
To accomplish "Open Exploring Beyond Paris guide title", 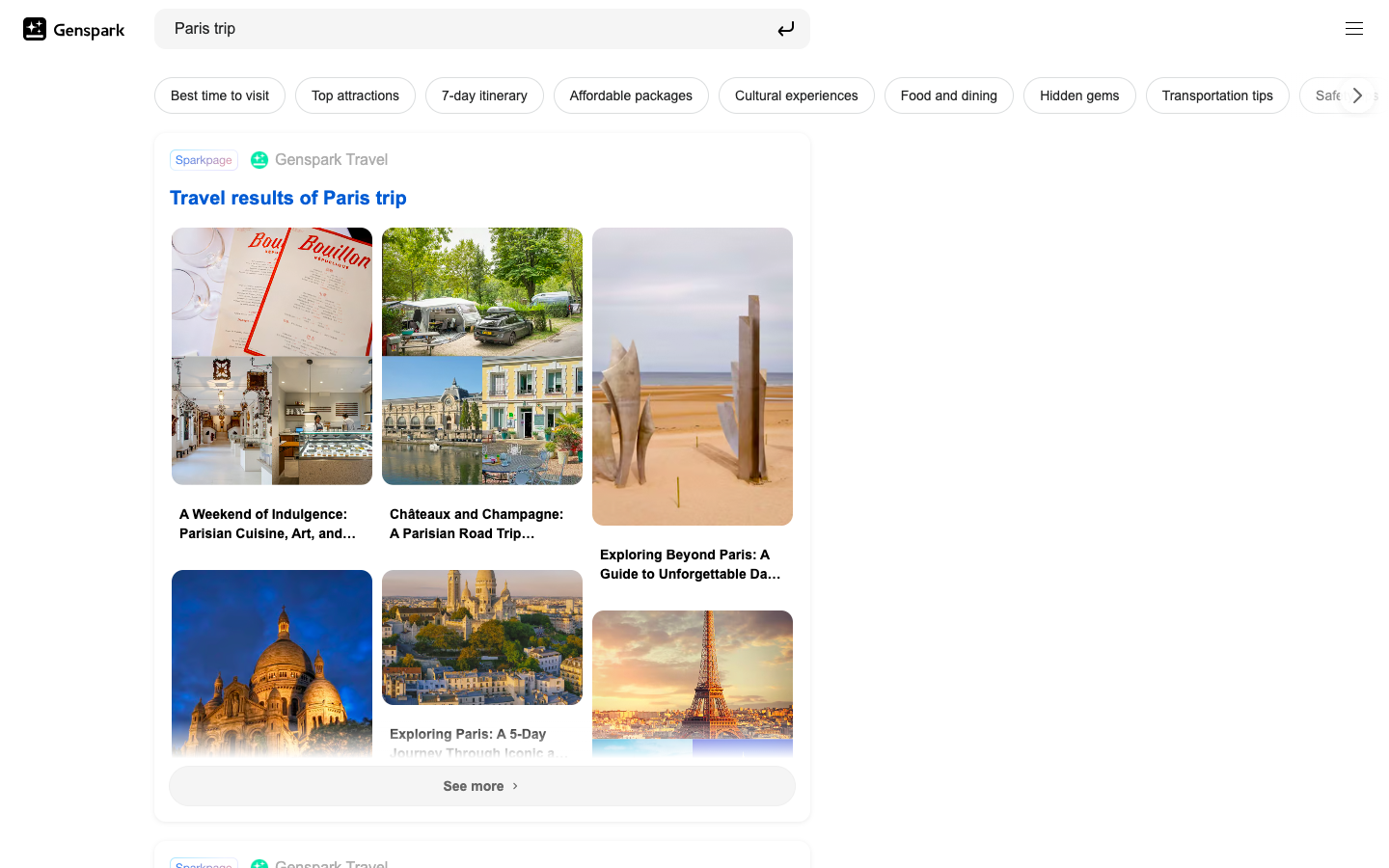I will click(x=691, y=564).
